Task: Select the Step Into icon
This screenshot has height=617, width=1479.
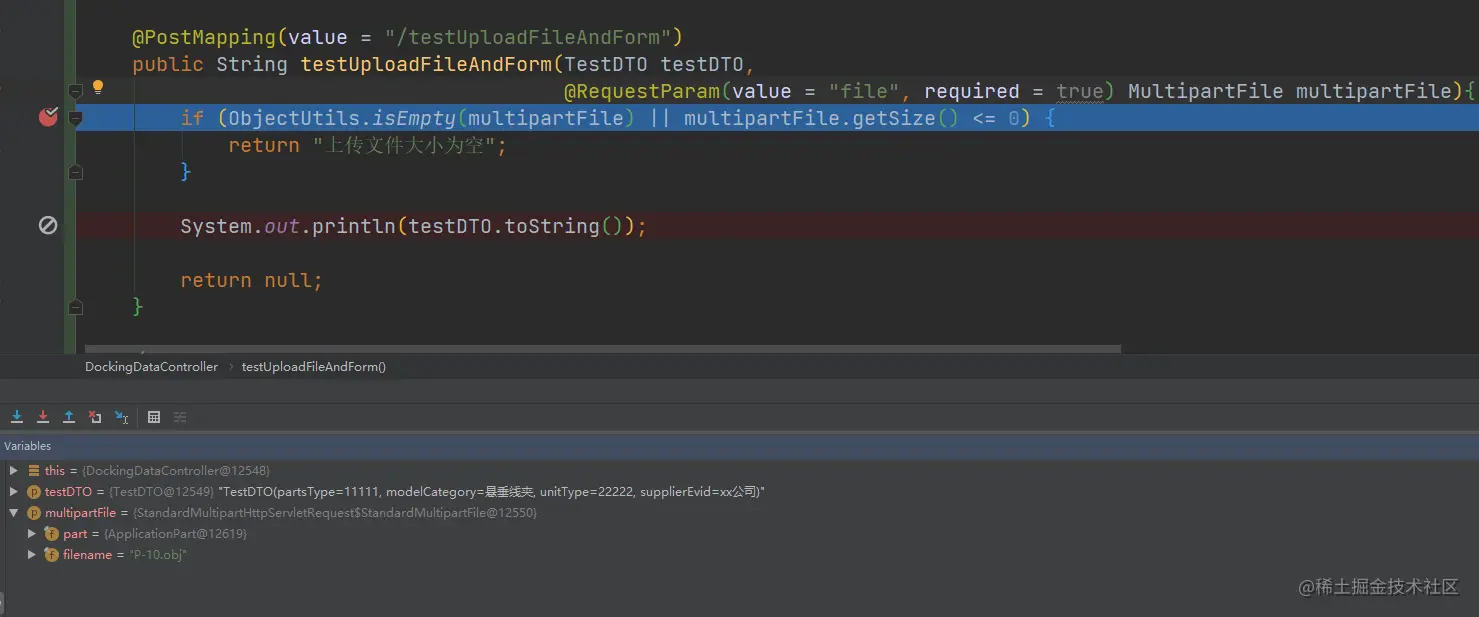Action: click(42, 416)
